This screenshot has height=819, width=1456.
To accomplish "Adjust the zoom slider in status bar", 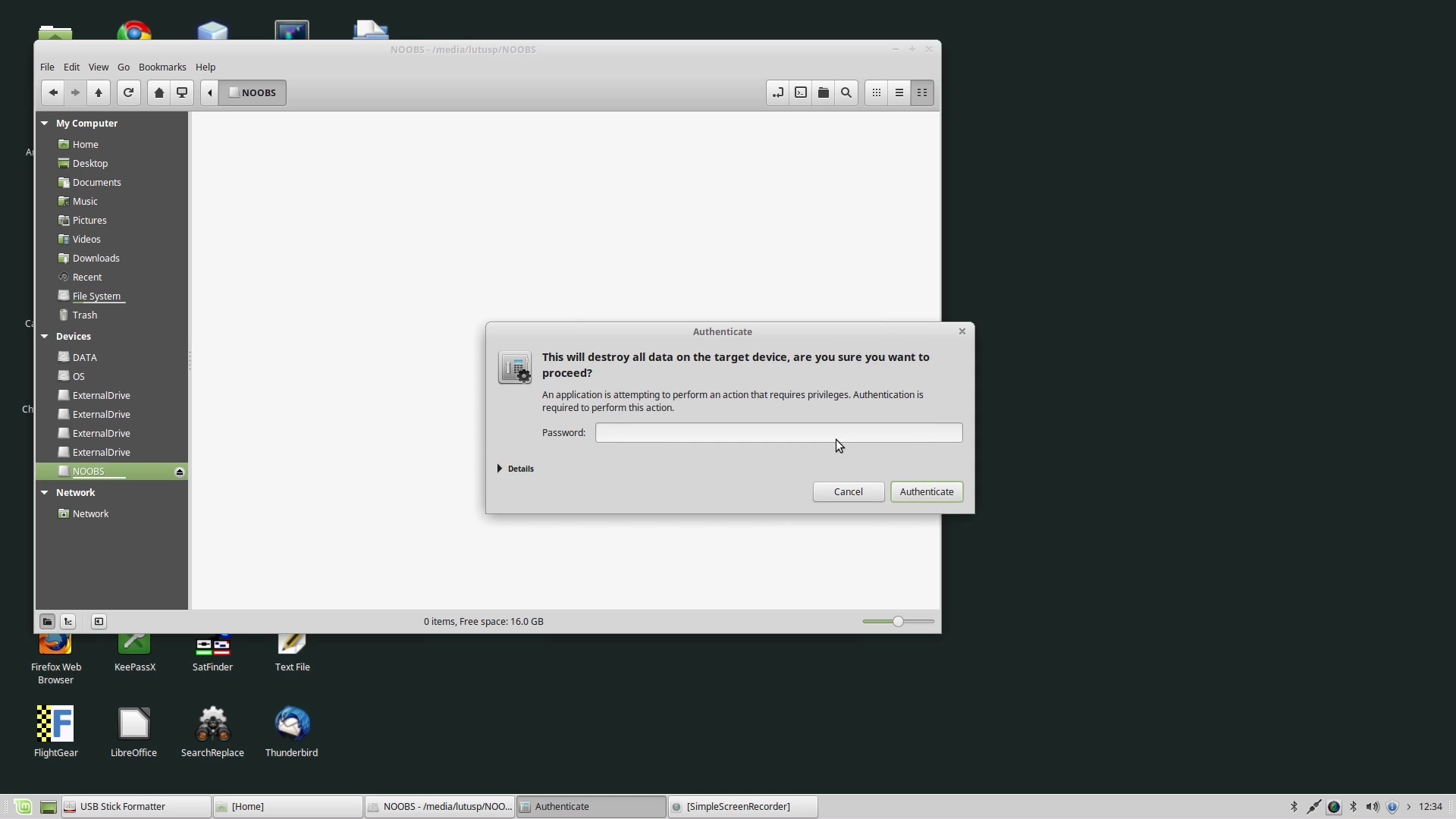I will pyautogui.click(x=898, y=621).
